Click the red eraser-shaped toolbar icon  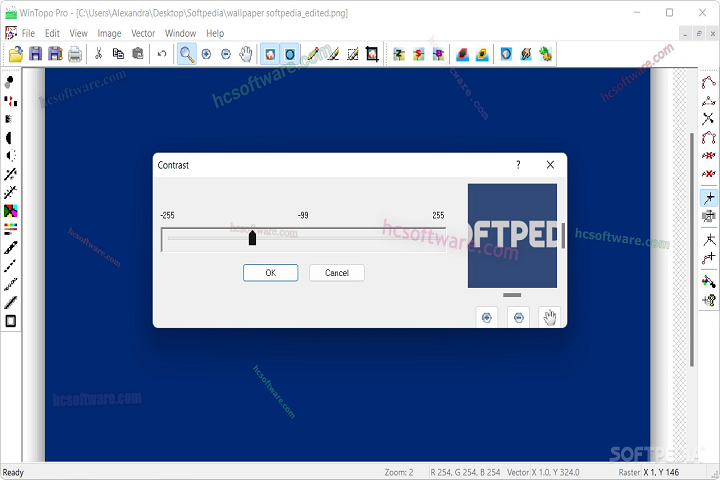point(462,54)
